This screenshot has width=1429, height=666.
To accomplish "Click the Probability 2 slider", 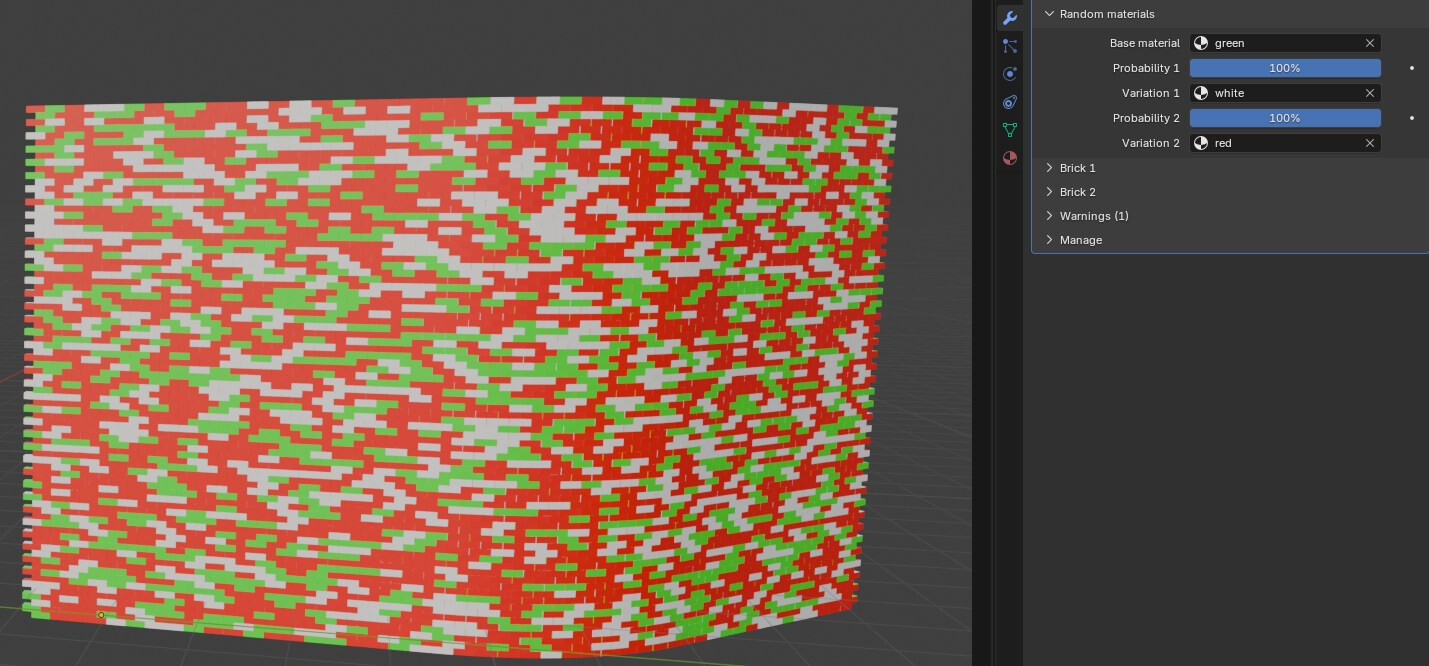I will (x=1285, y=118).
